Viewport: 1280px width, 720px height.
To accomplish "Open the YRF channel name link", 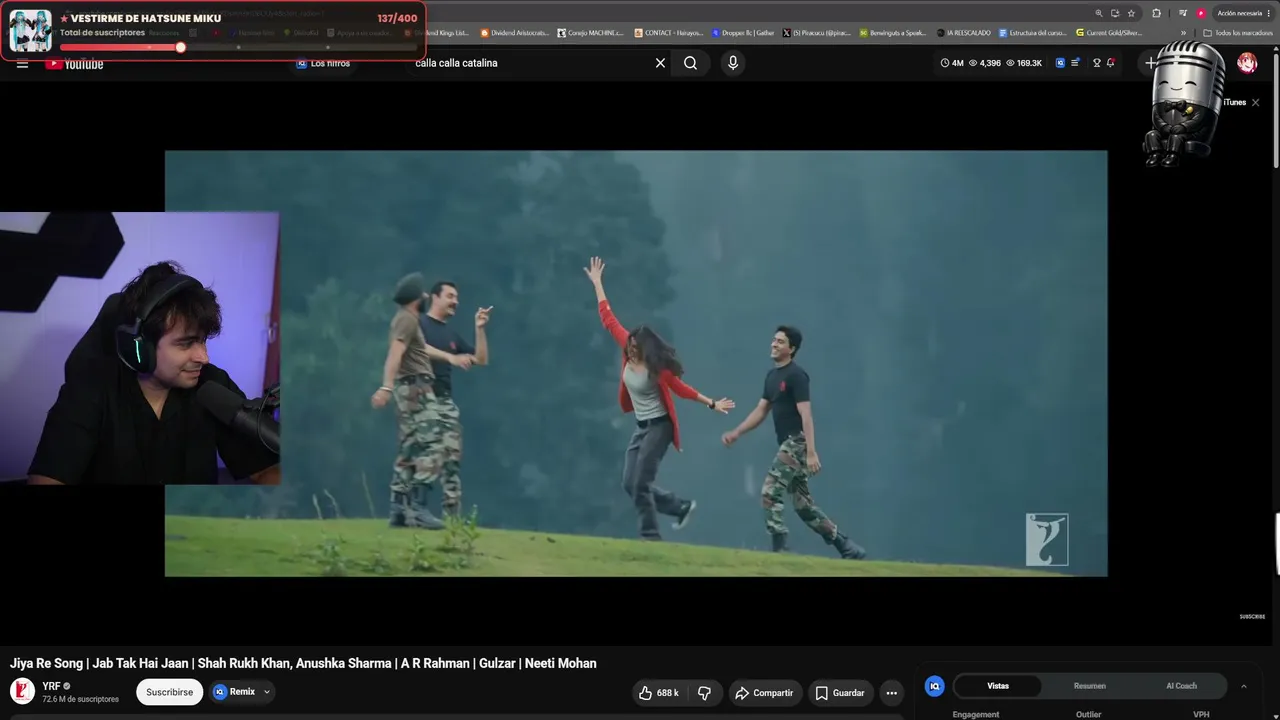I will point(51,686).
